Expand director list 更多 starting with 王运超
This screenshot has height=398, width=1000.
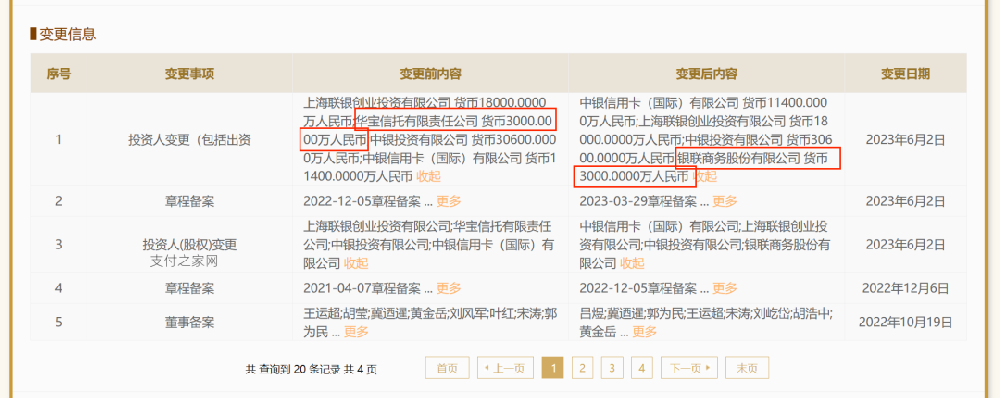pos(357,332)
